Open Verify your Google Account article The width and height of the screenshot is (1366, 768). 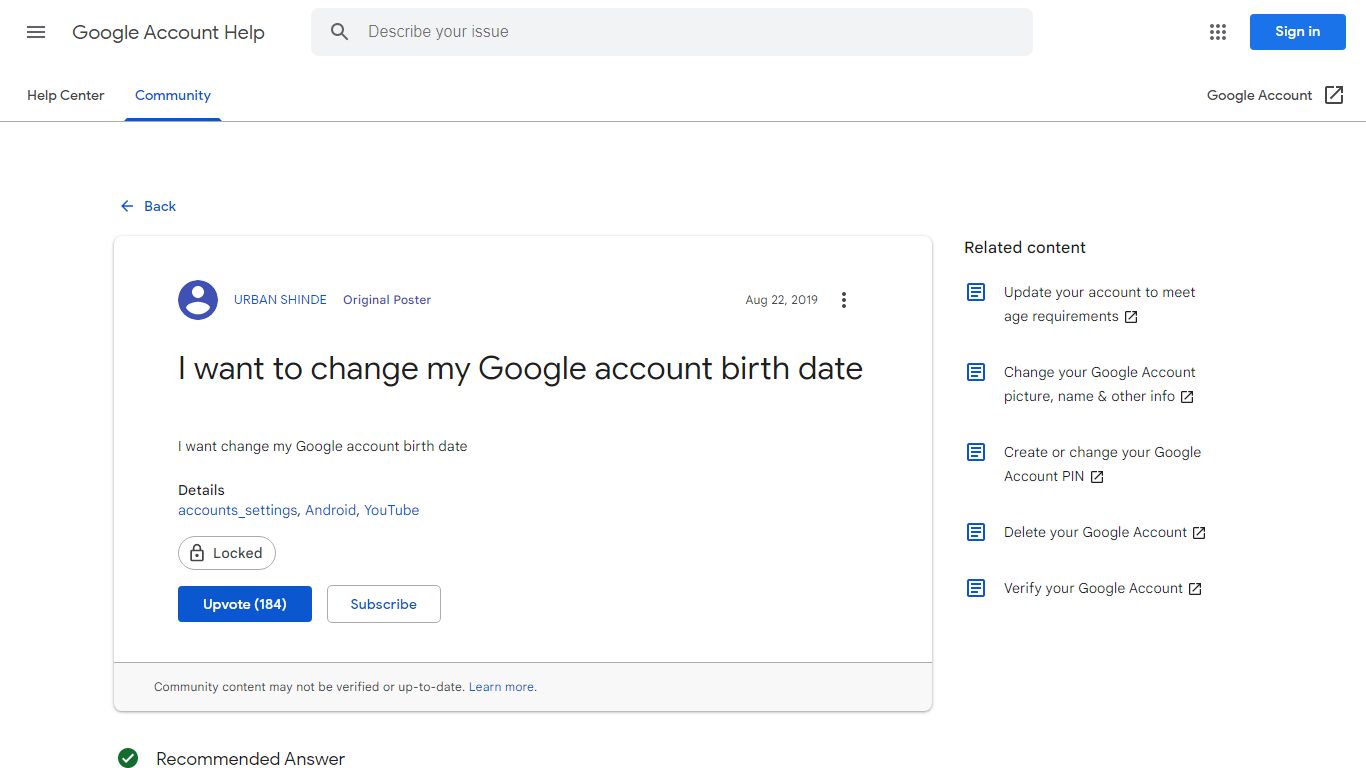point(1103,588)
